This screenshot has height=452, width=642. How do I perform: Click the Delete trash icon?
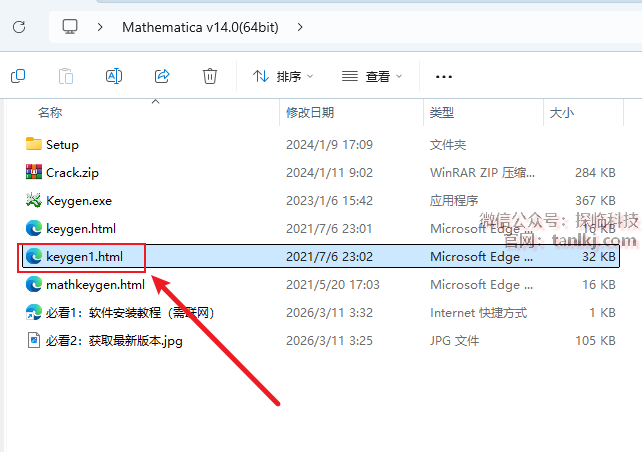pos(210,76)
